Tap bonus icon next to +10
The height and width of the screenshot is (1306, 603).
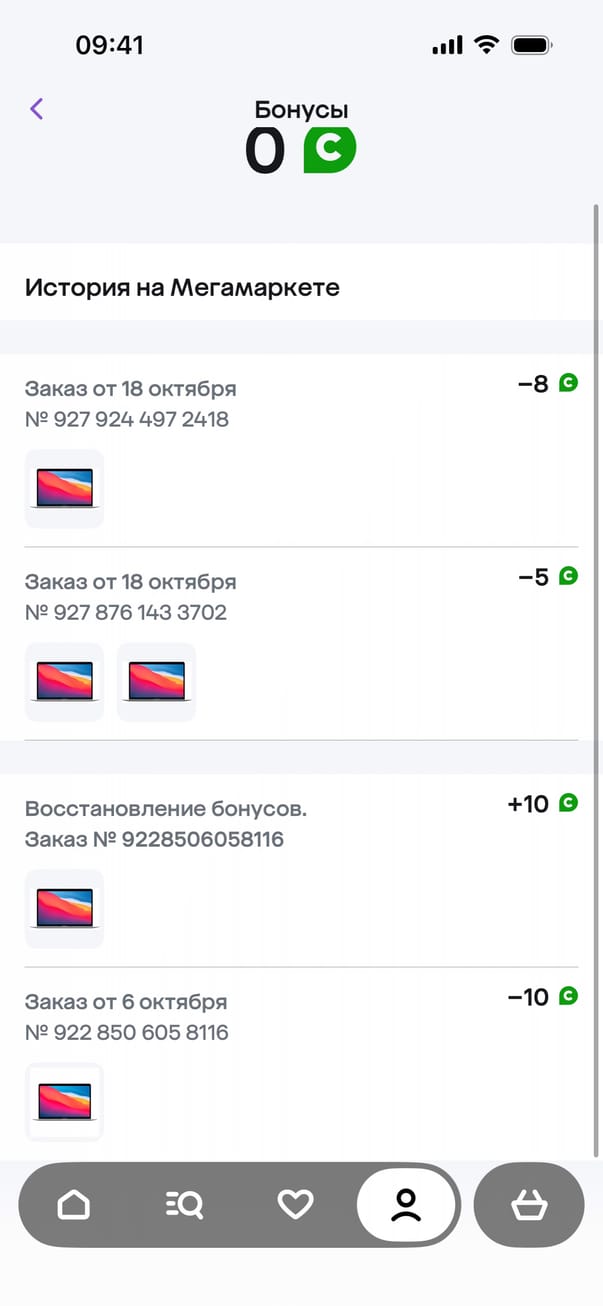[x=568, y=803]
